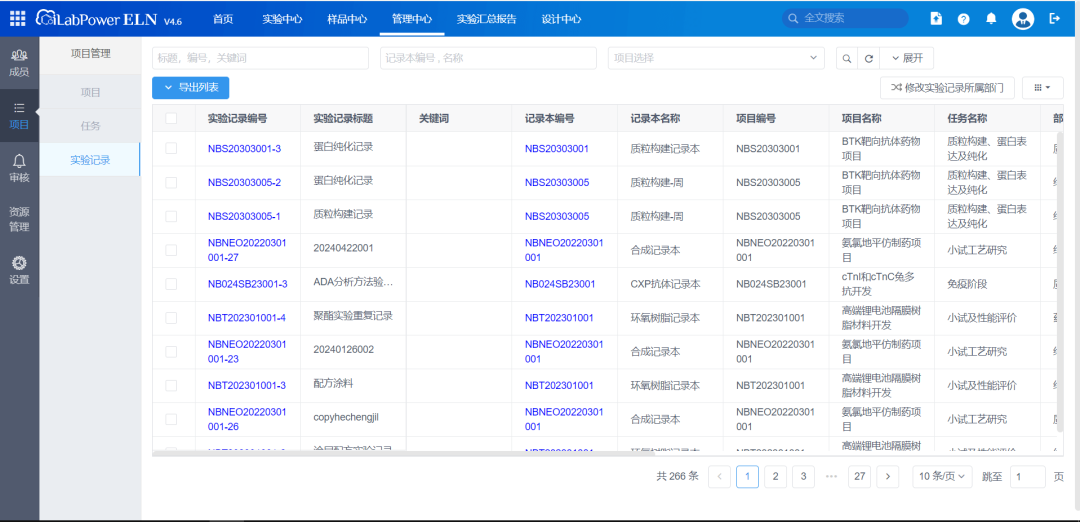The image size is (1080, 522).
Task: Open the 导出列表 dropdown button
Action: (191, 87)
